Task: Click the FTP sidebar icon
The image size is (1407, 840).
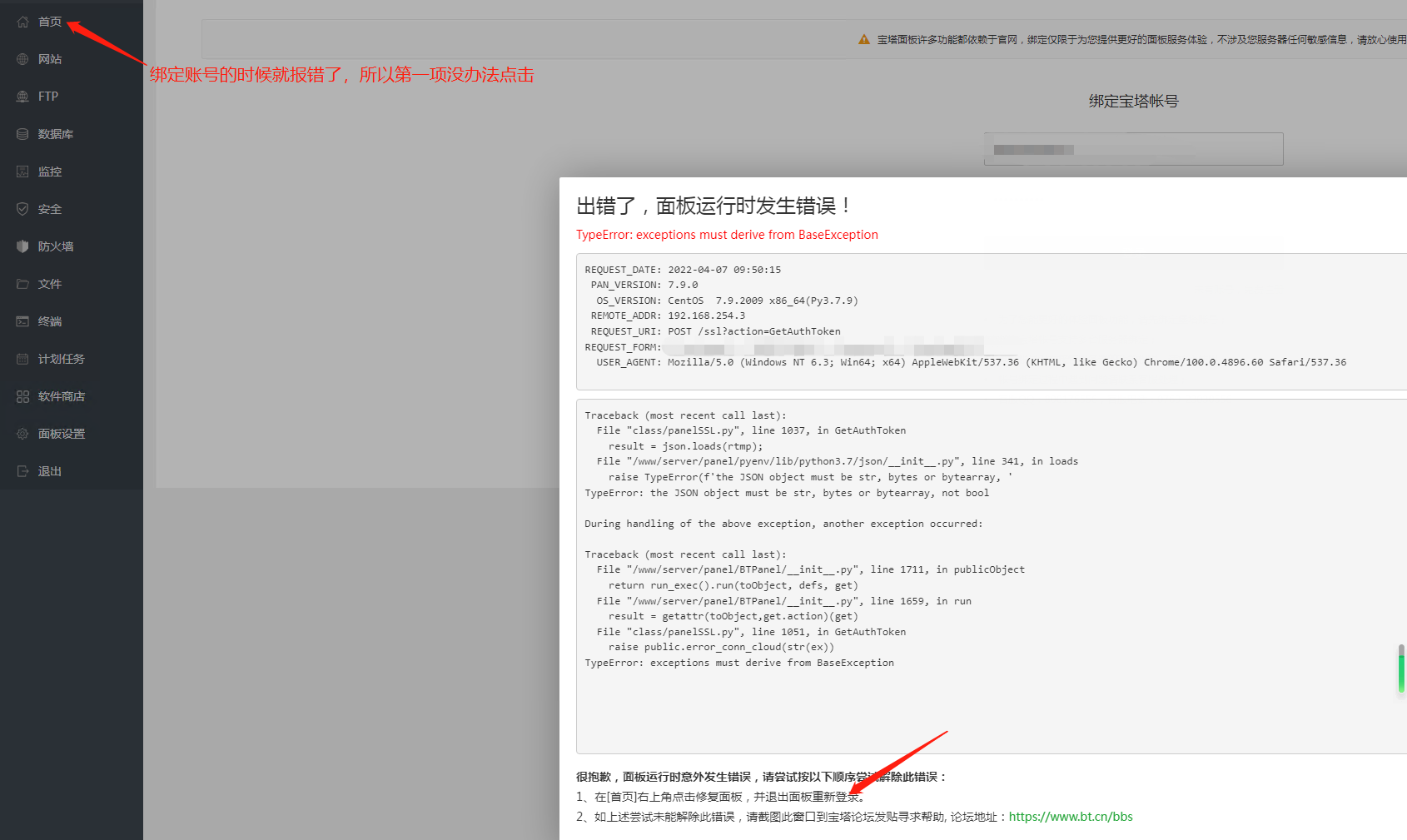Action: click(22, 97)
